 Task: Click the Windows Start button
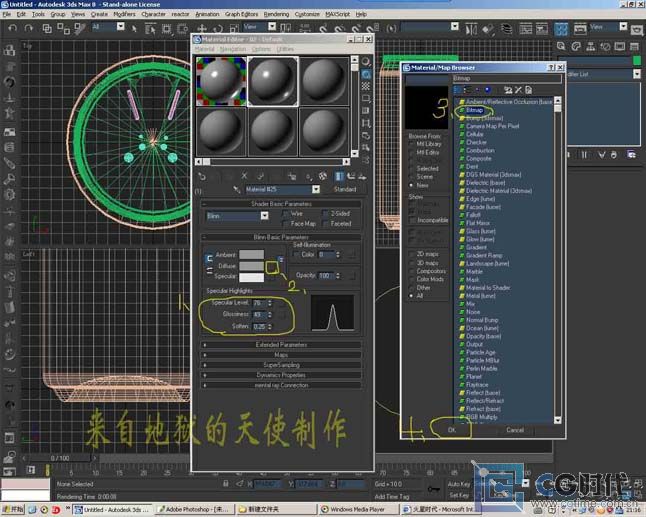pyautogui.click(x=13, y=510)
